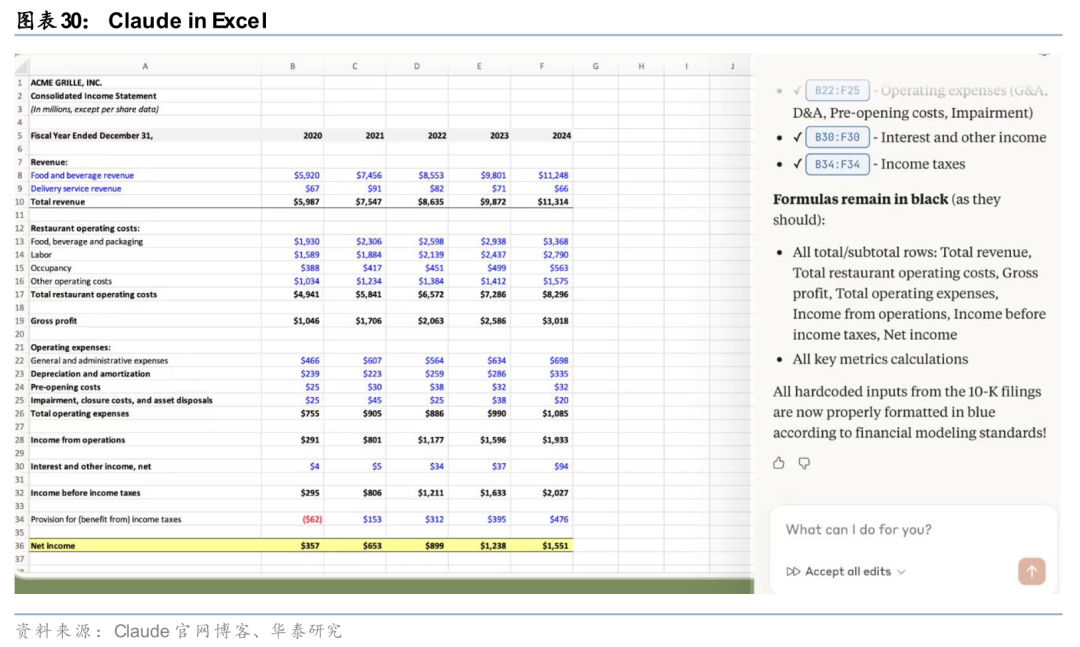Screen dimensions: 1080x647
Task: Select column B header
Action: (292, 67)
